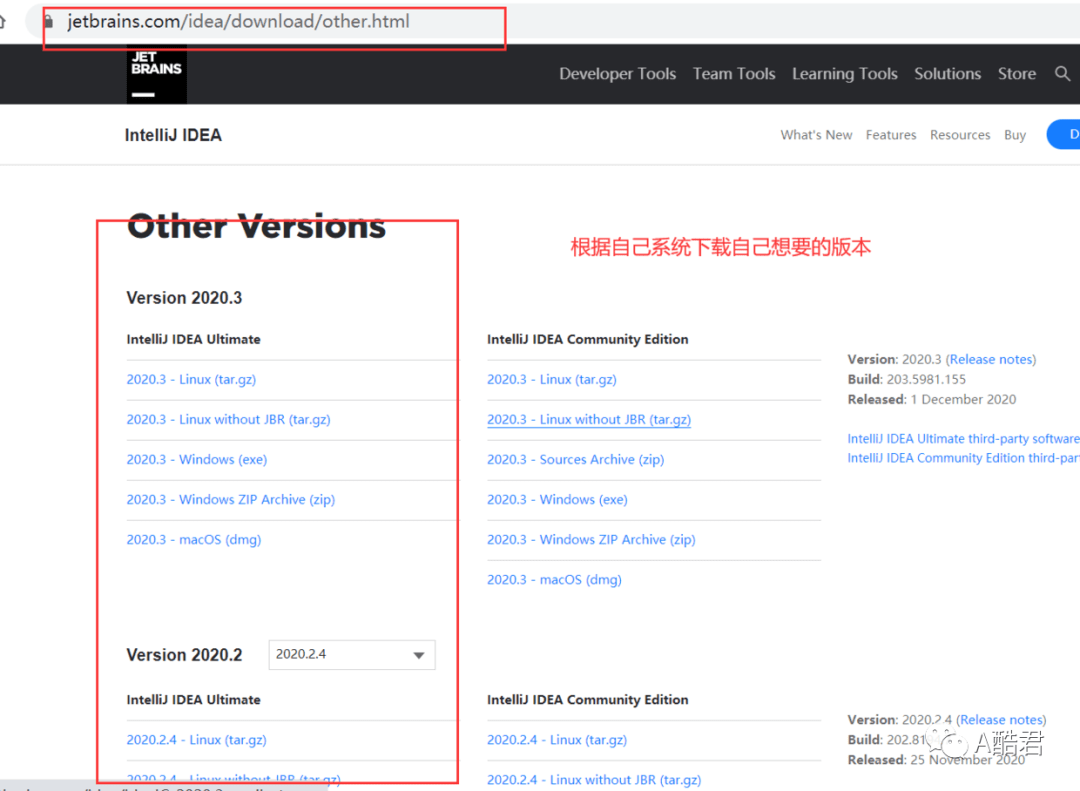Viewport: 1080px width, 791px height.
Task: Click IntelliJ IDEA Community Edition heading under 2020.3
Action: (588, 339)
